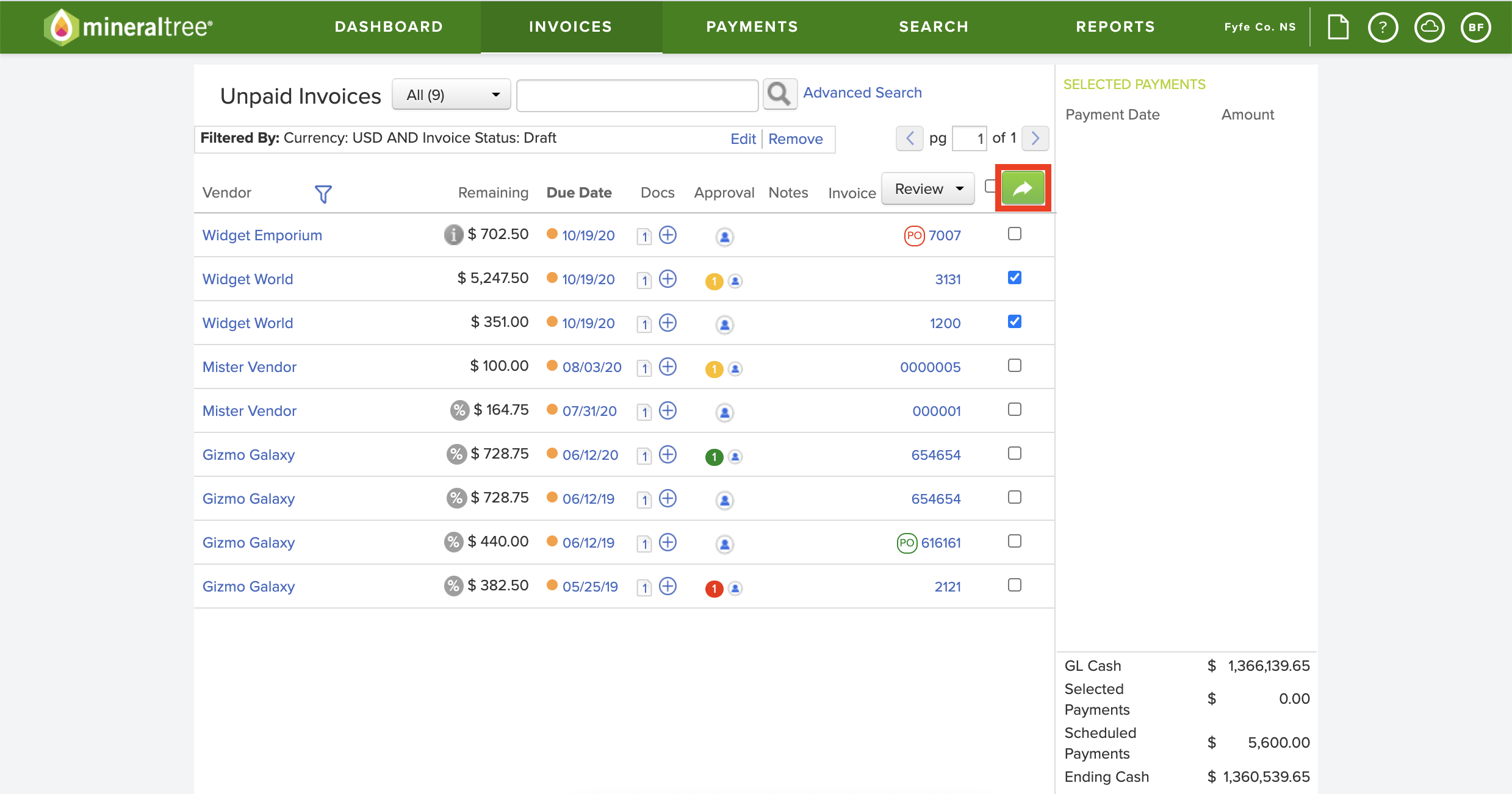Screen dimensions: 1512x794
Task: Click the magnifier search button
Action: pyautogui.click(x=780, y=95)
